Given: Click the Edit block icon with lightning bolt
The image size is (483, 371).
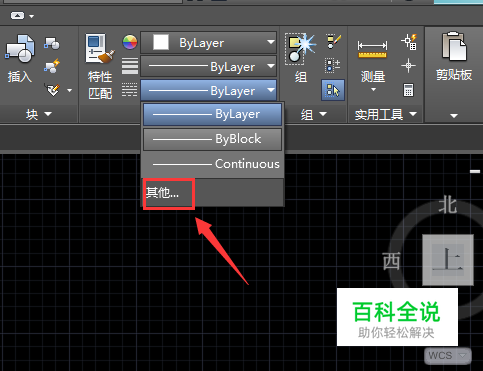Looking at the screenshot, I should point(52,66).
